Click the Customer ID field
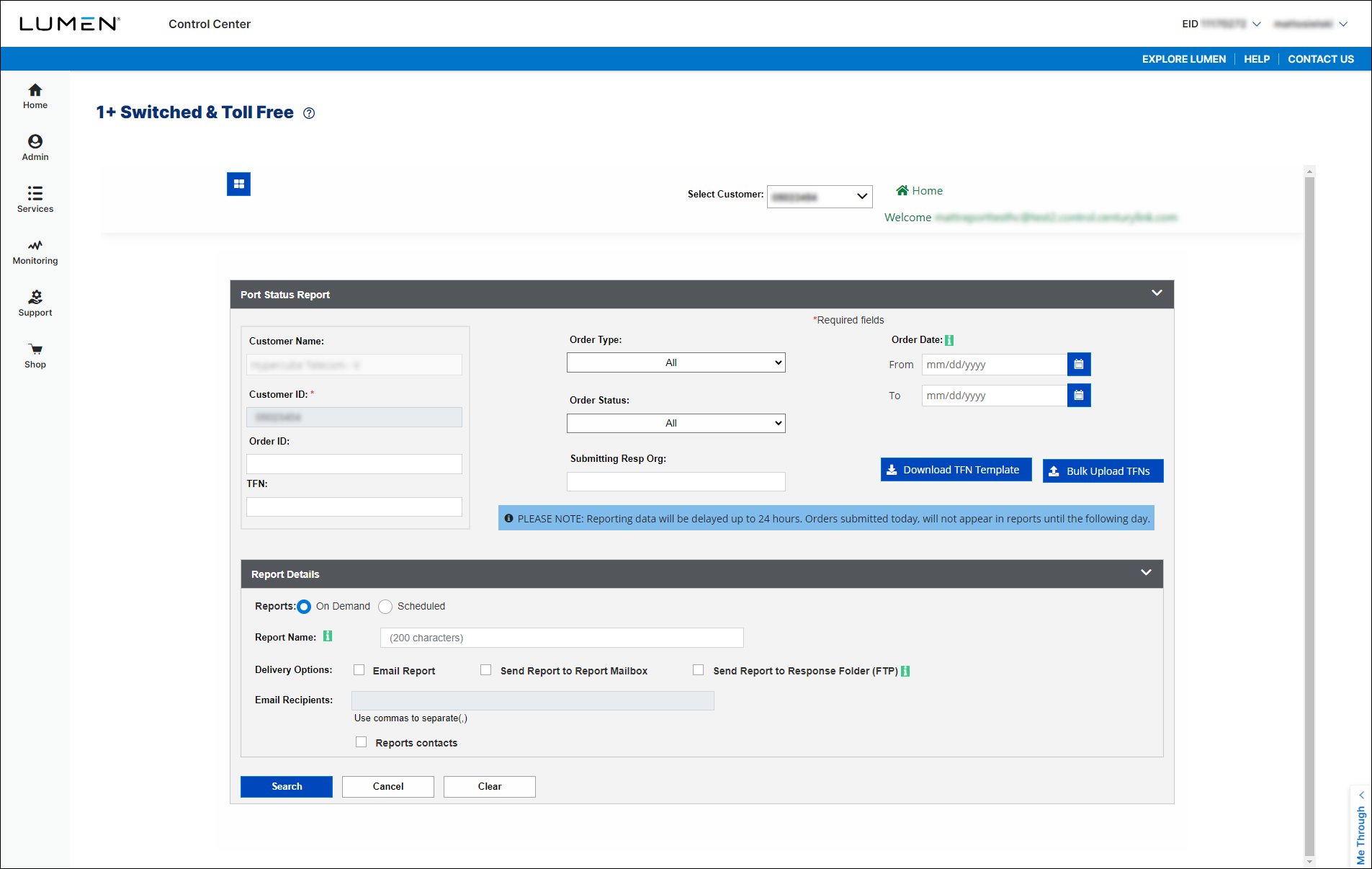 [x=354, y=417]
